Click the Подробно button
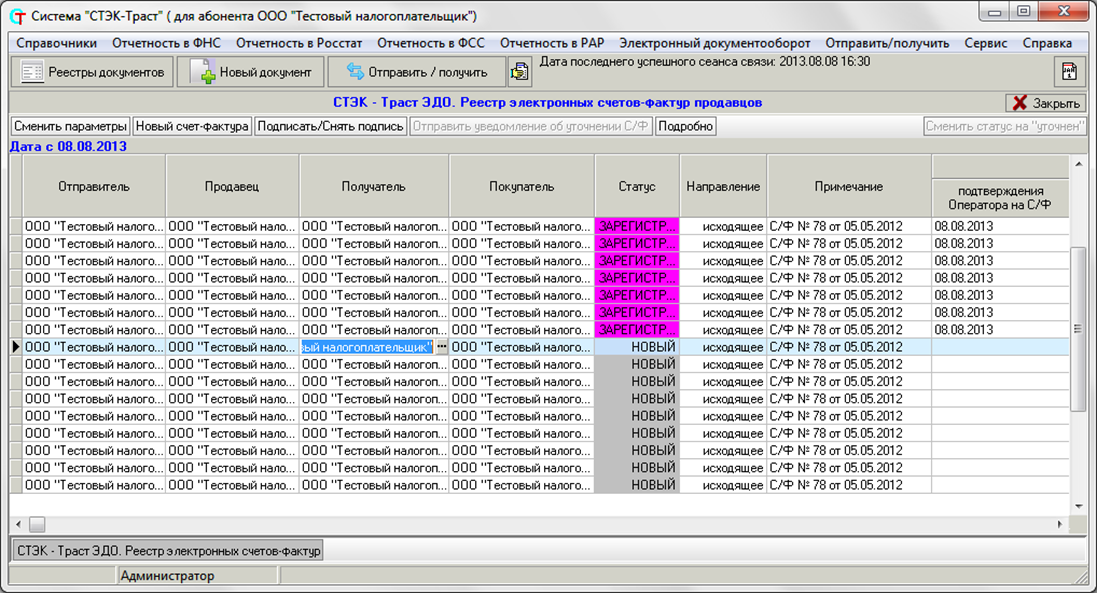Screen dimensions: 1097x593 686,127
